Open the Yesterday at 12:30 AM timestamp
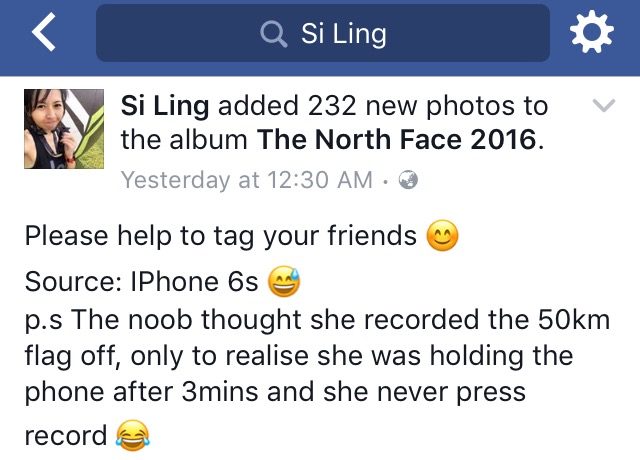The height and width of the screenshot is (460, 640). (x=247, y=180)
